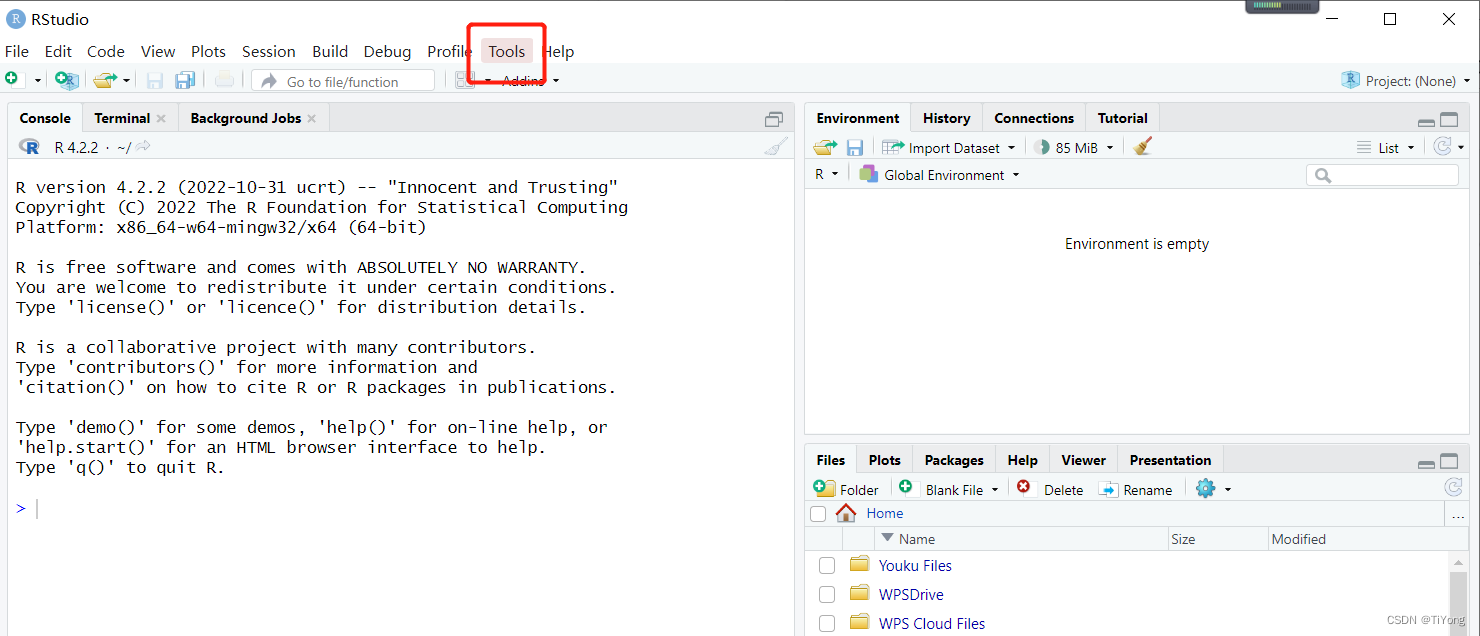Click the Delete button in Files
The image size is (1480, 636).
[x=1050, y=489]
